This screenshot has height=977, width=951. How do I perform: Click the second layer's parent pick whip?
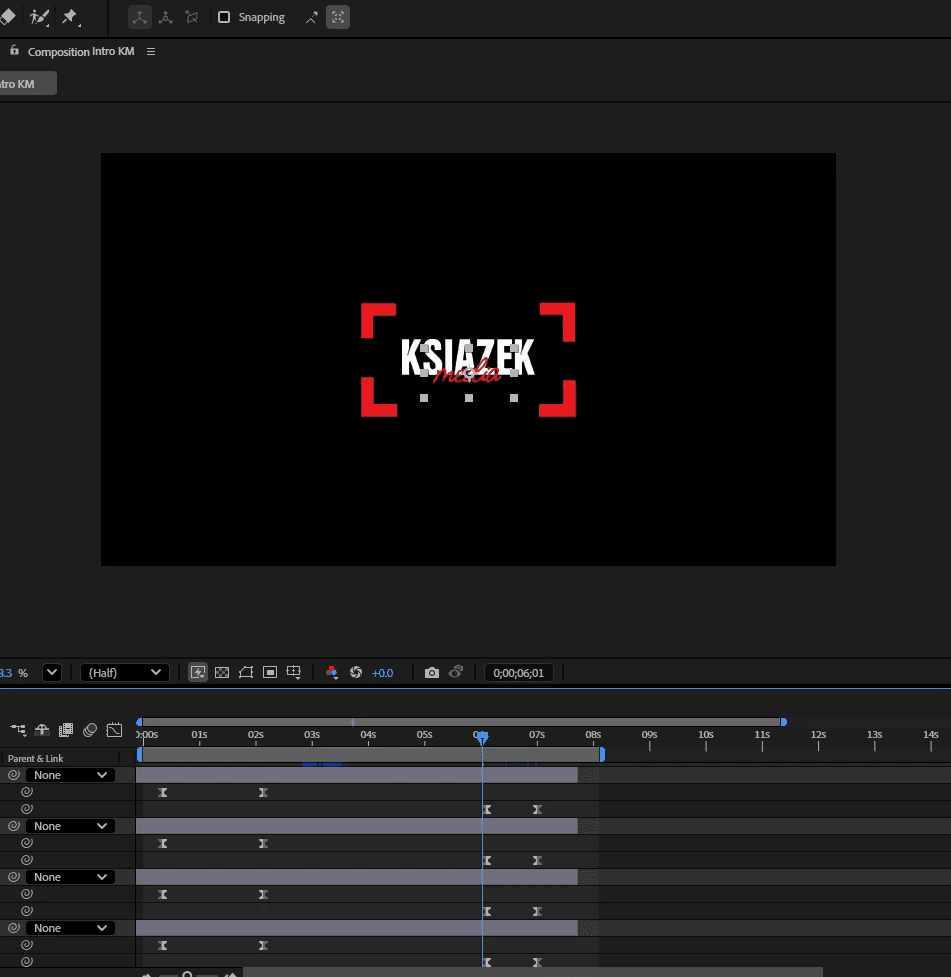tap(14, 826)
